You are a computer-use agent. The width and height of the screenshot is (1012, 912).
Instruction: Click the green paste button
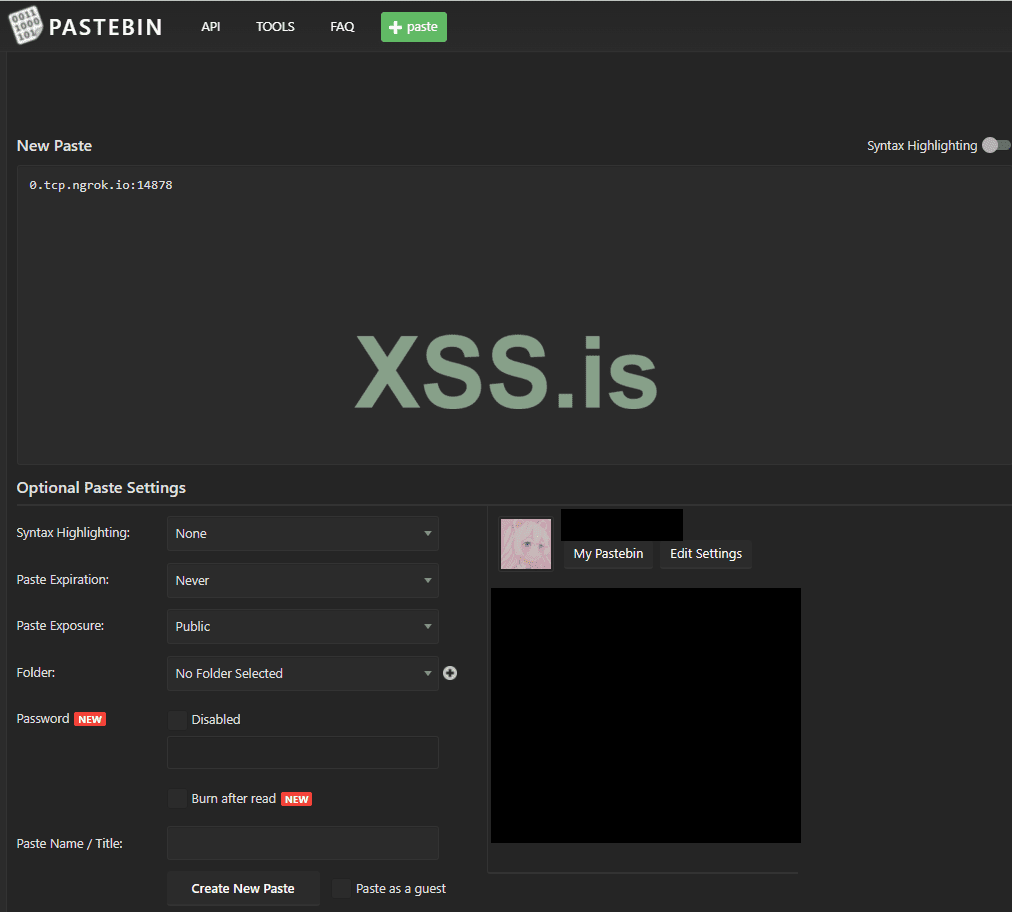pos(414,27)
